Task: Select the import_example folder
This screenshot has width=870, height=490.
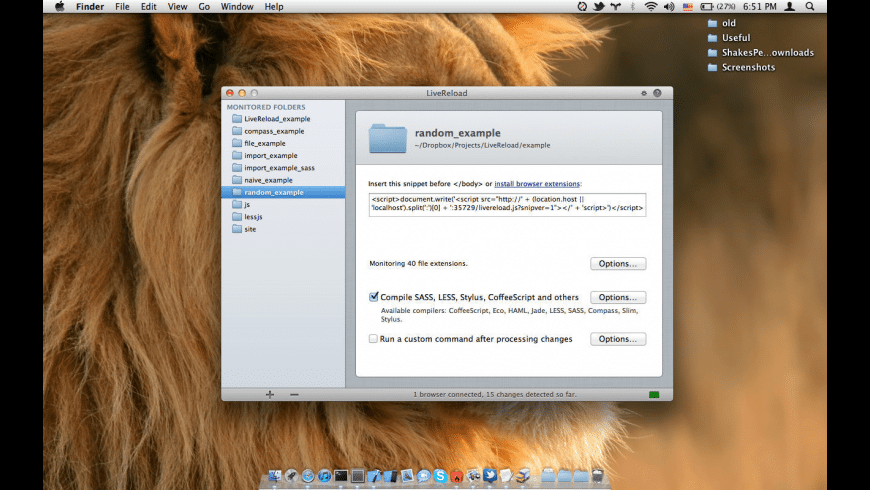Action: coord(283,155)
